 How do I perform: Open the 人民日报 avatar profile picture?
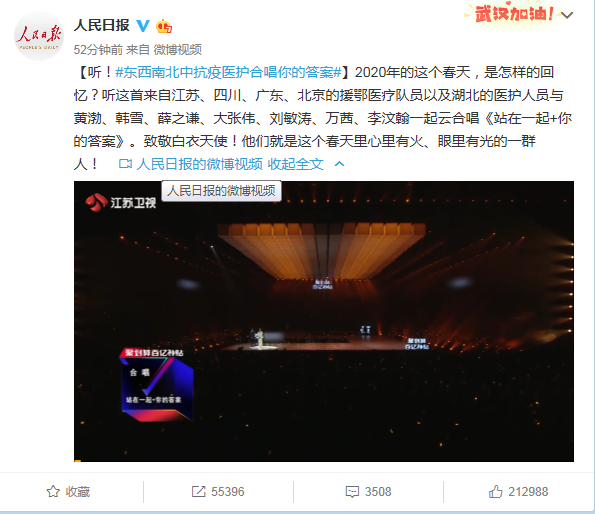point(39,36)
